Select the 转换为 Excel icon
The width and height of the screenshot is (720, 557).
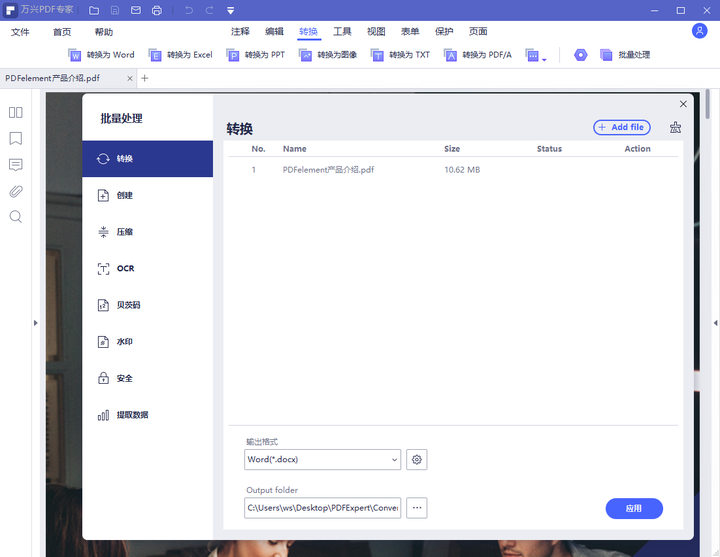pos(155,55)
